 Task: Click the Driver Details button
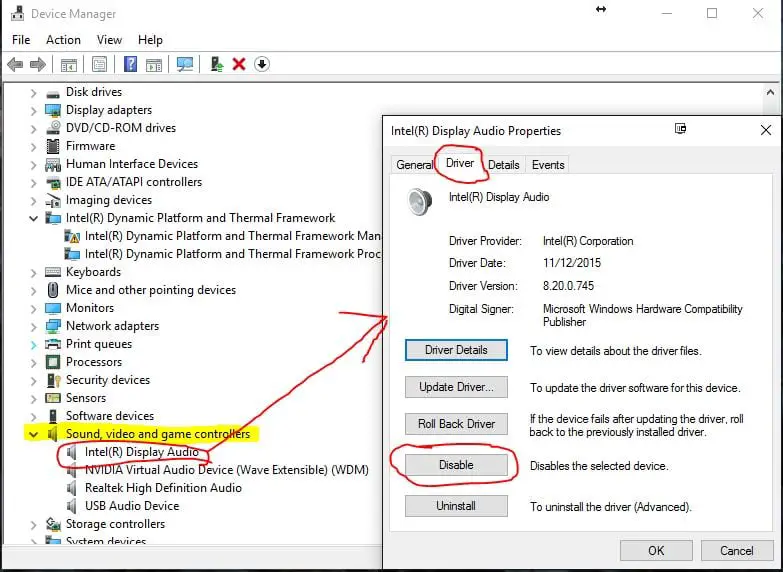pos(456,350)
